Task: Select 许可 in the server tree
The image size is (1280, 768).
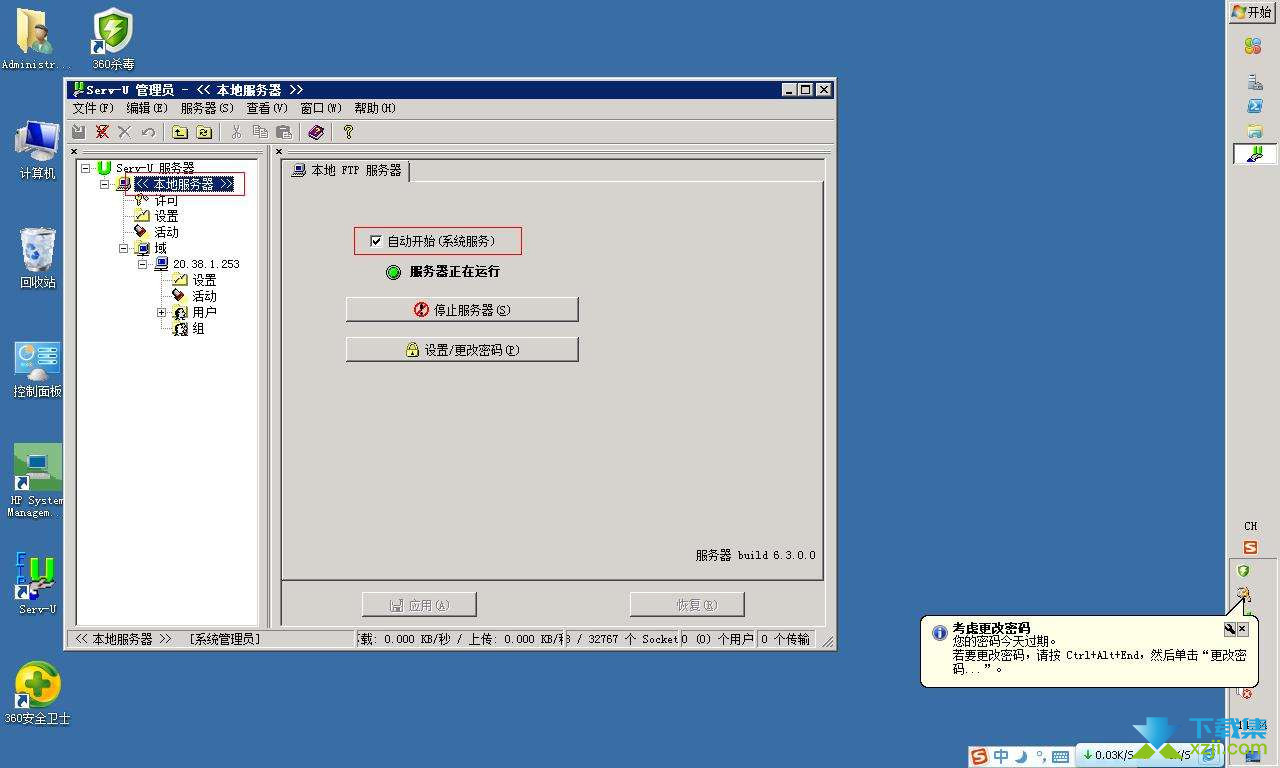Action: (166, 201)
